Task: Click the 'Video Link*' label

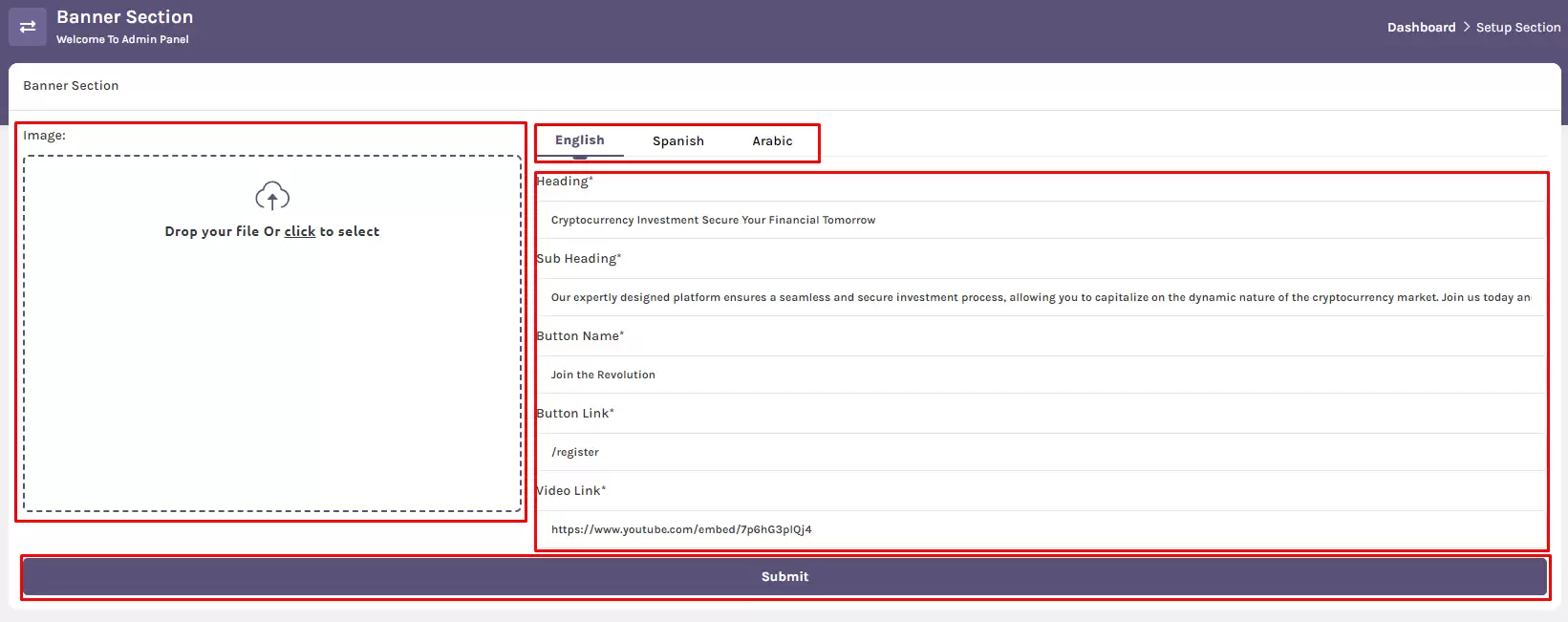Action: [570, 491]
